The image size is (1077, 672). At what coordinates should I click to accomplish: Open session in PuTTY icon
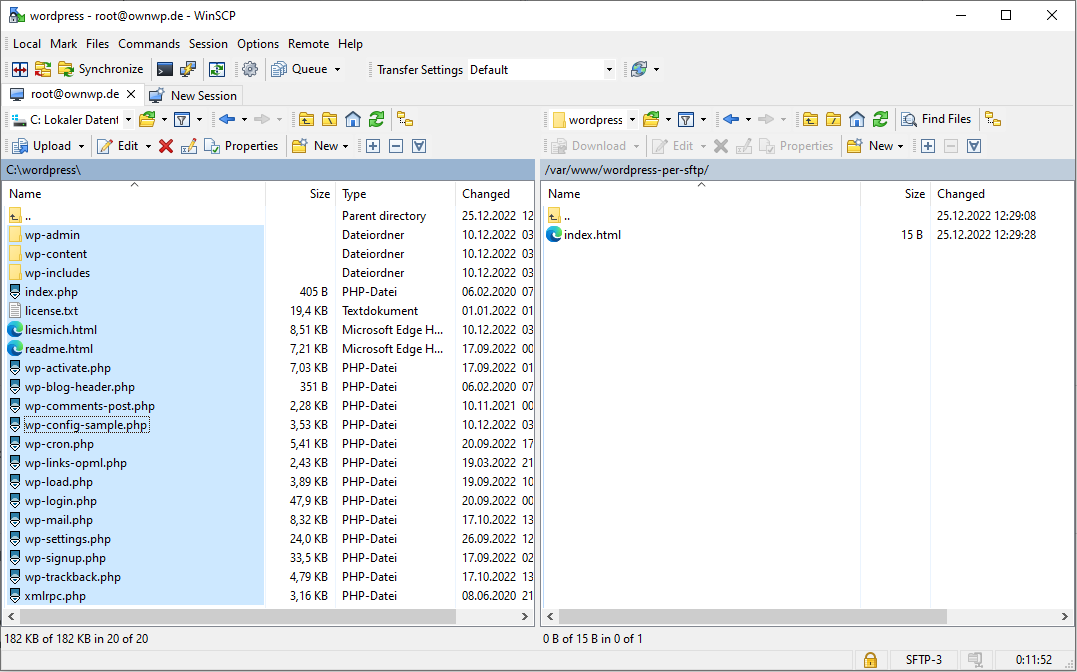188,69
